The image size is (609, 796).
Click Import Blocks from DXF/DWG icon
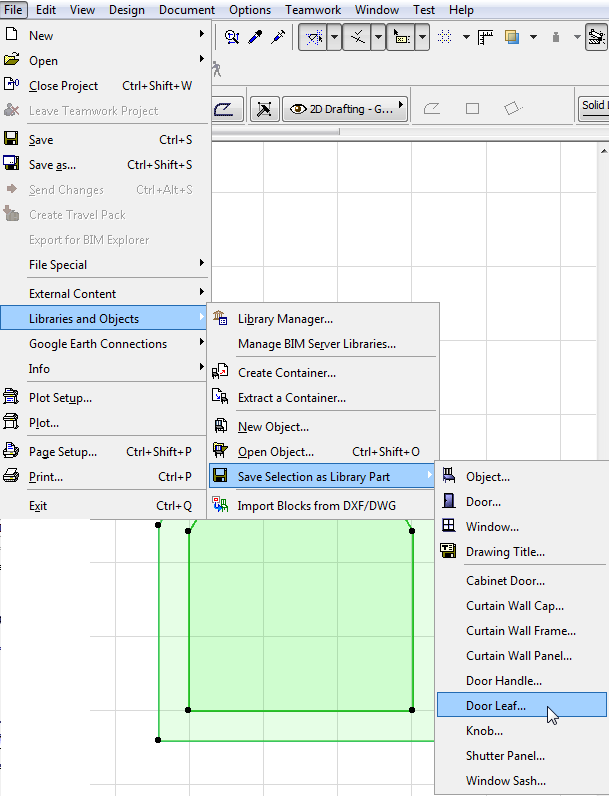(x=220, y=505)
